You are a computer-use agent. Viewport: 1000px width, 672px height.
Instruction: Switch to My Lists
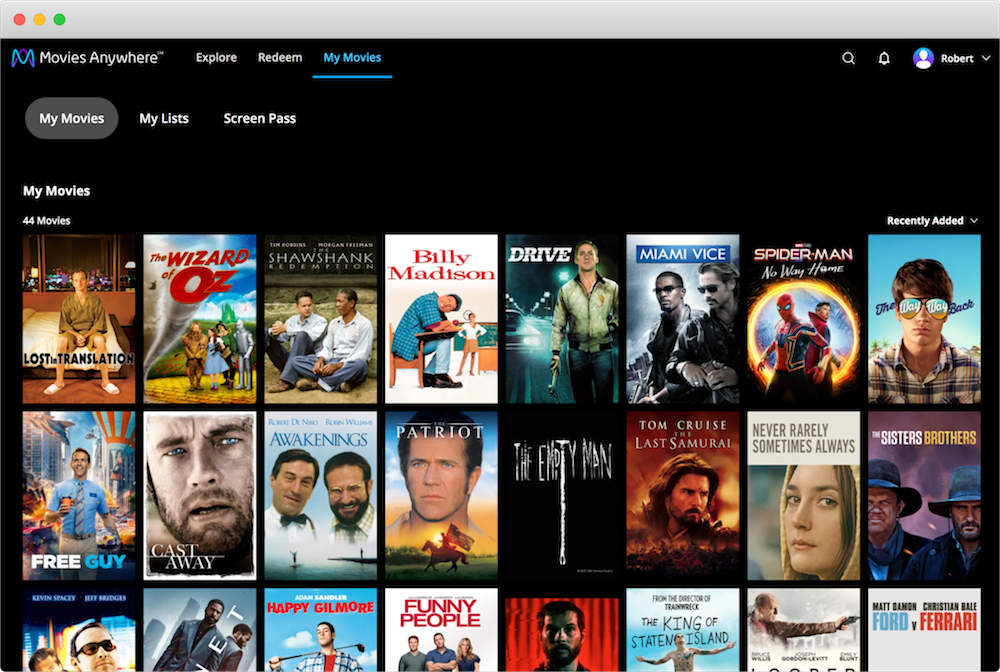coord(164,119)
